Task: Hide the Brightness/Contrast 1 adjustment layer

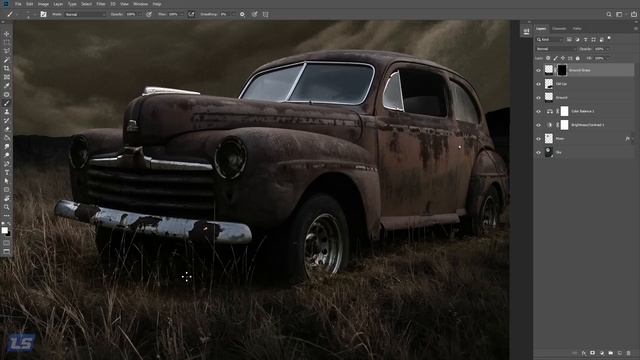Action: coord(538,125)
